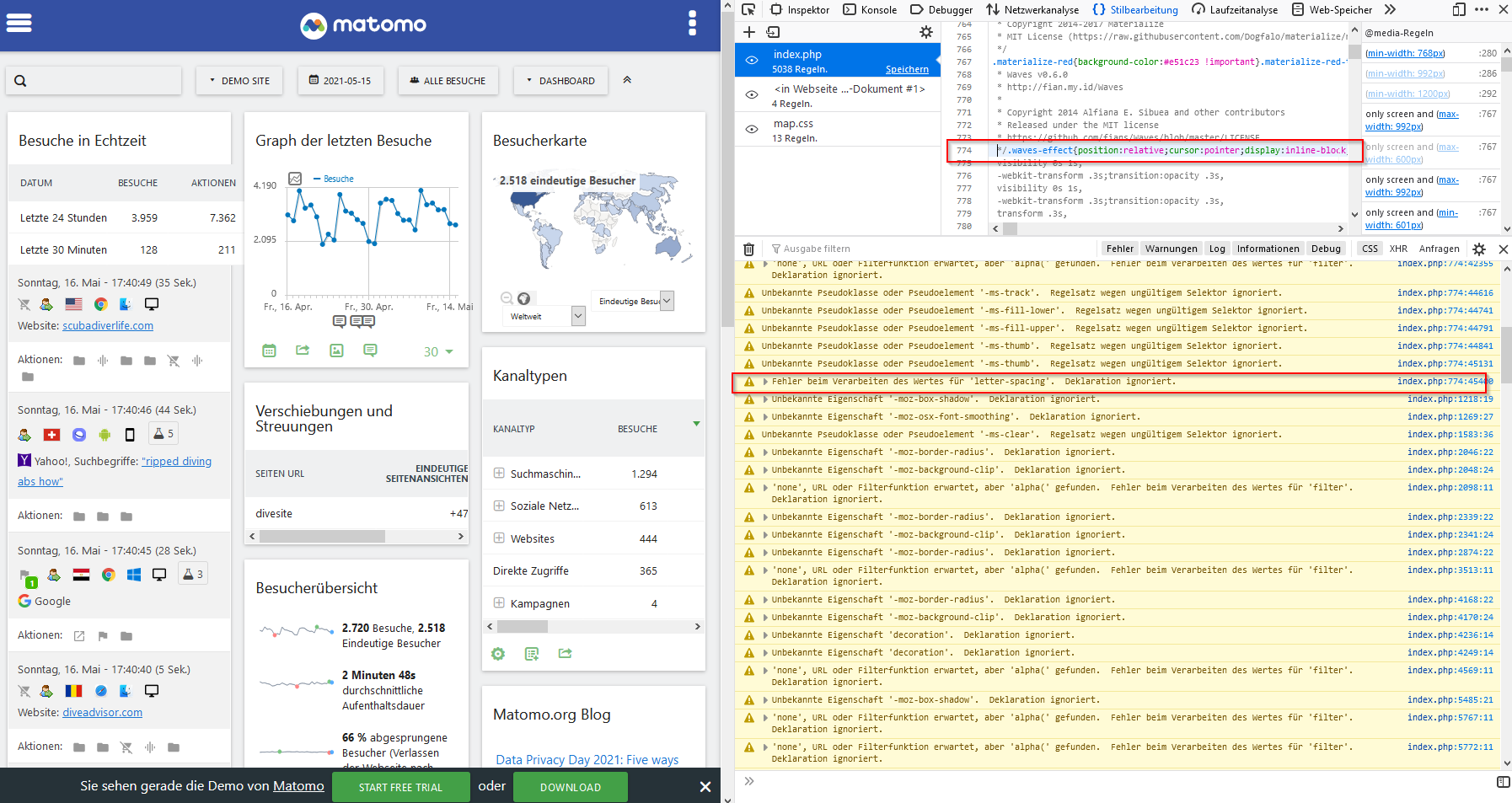
Task: Toggle the CSS console filter
Action: click(1370, 249)
